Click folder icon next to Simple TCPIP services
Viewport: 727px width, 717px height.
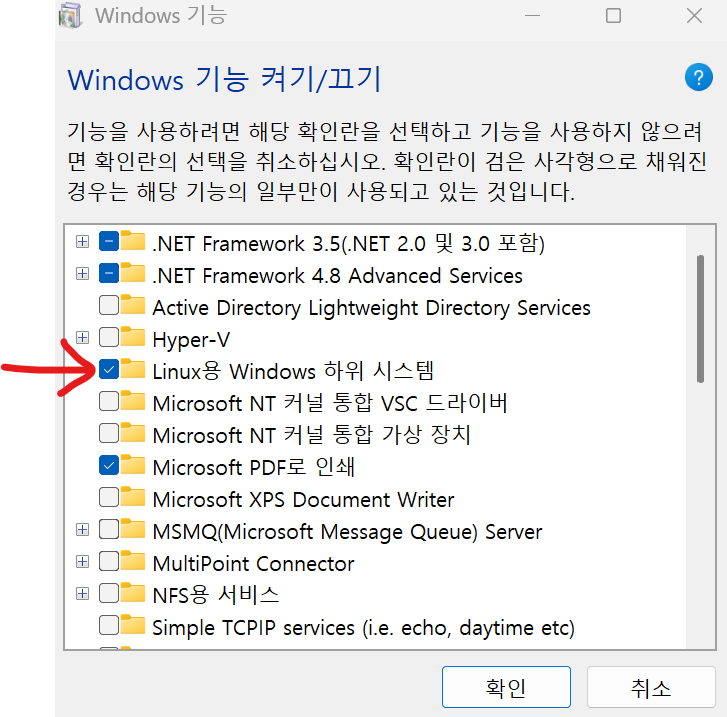tap(133, 625)
